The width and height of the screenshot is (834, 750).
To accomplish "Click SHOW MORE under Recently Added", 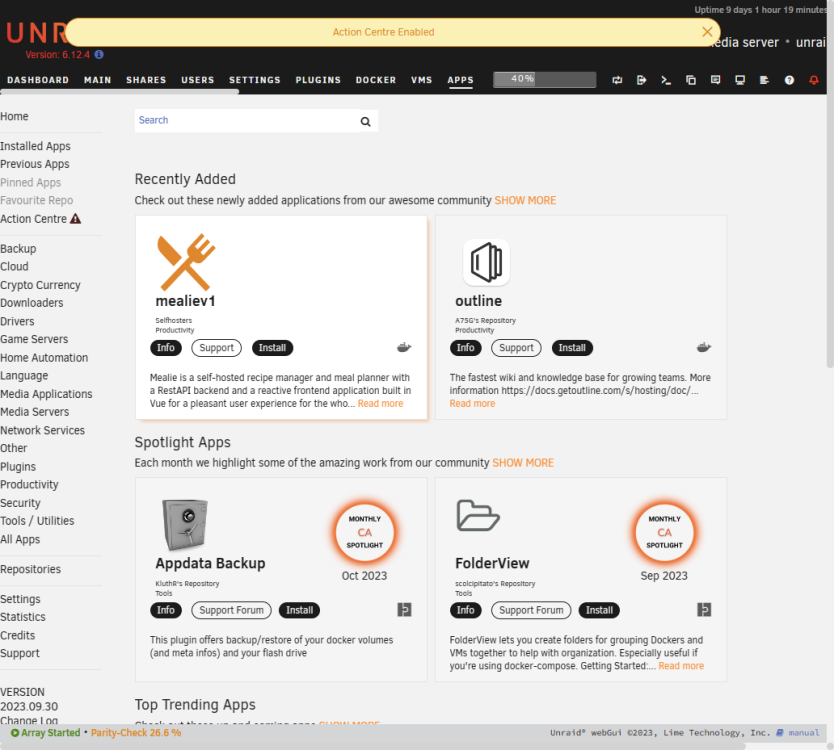I will tap(526, 201).
